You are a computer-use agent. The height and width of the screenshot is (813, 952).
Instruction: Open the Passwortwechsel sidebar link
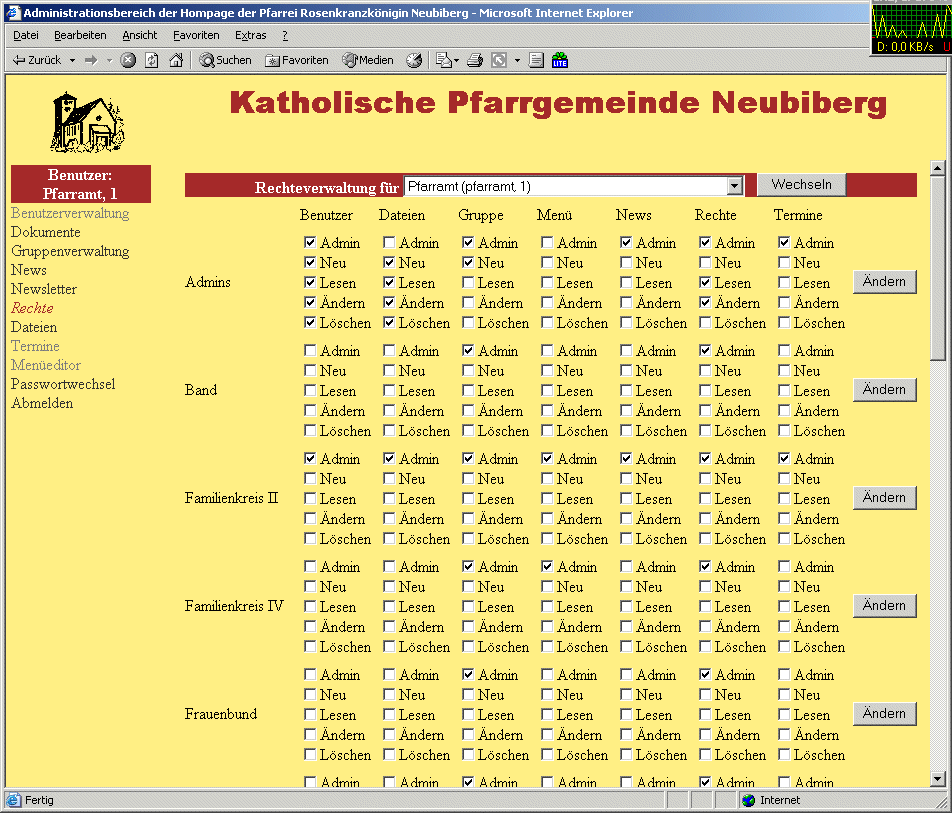pyautogui.click(x=63, y=384)
